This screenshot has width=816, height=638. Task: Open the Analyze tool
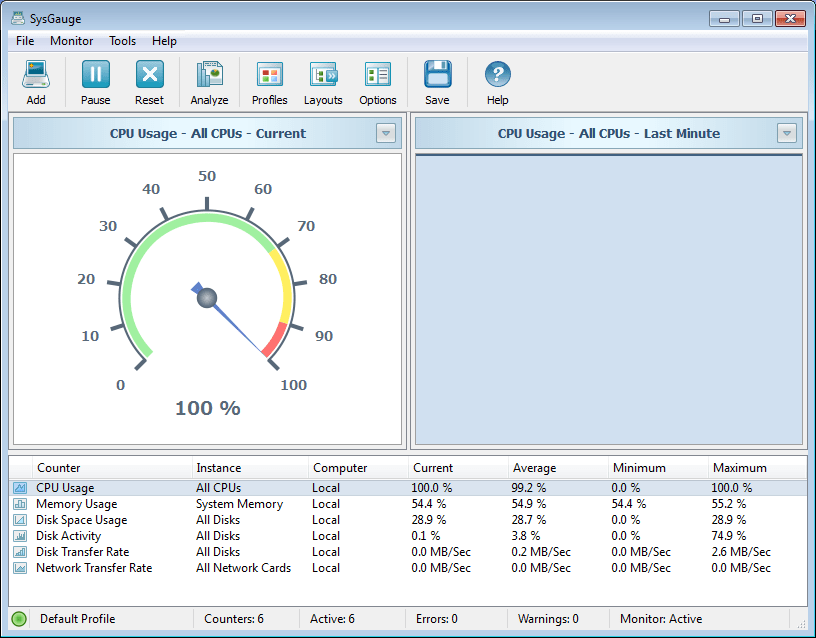click(x=209, y=74)
